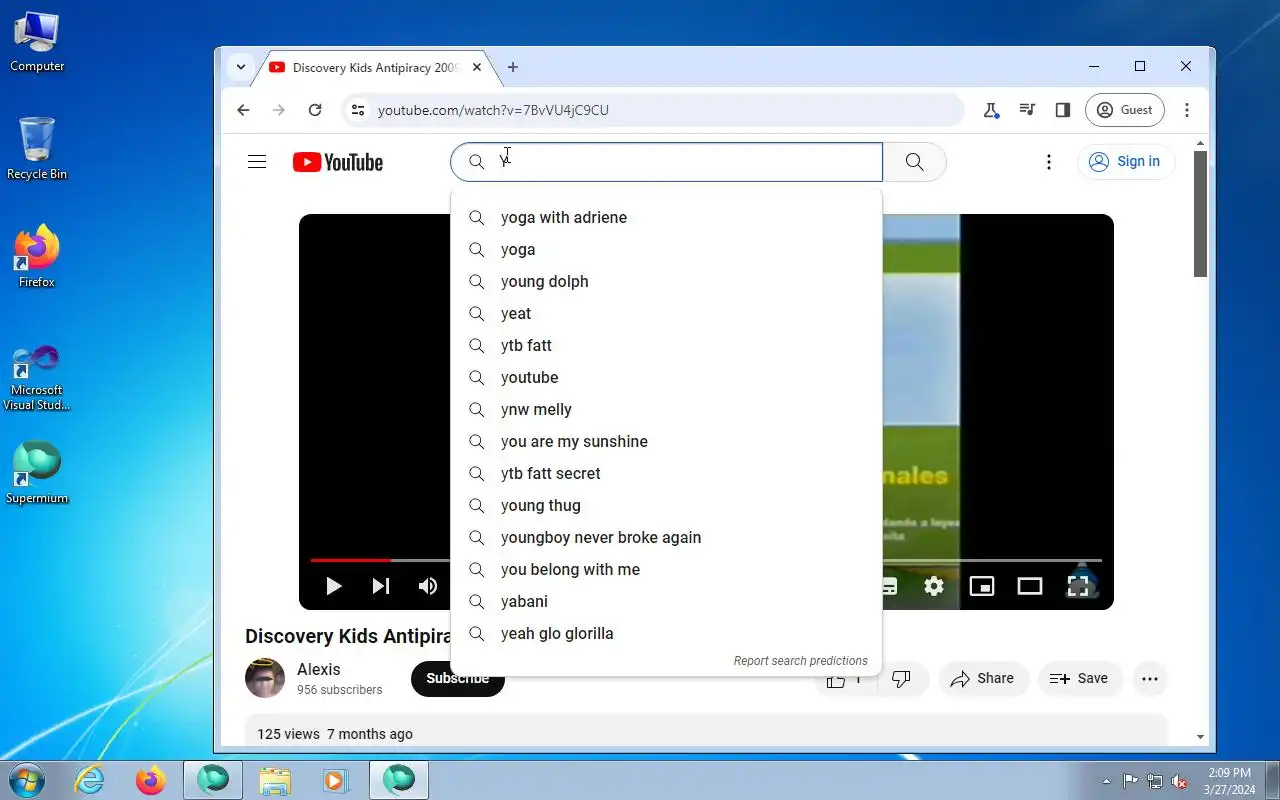Image resolution: width=1280 pixels, height=800 pixels.
Task: Show hidden system tray icons
Action: 1106,781
